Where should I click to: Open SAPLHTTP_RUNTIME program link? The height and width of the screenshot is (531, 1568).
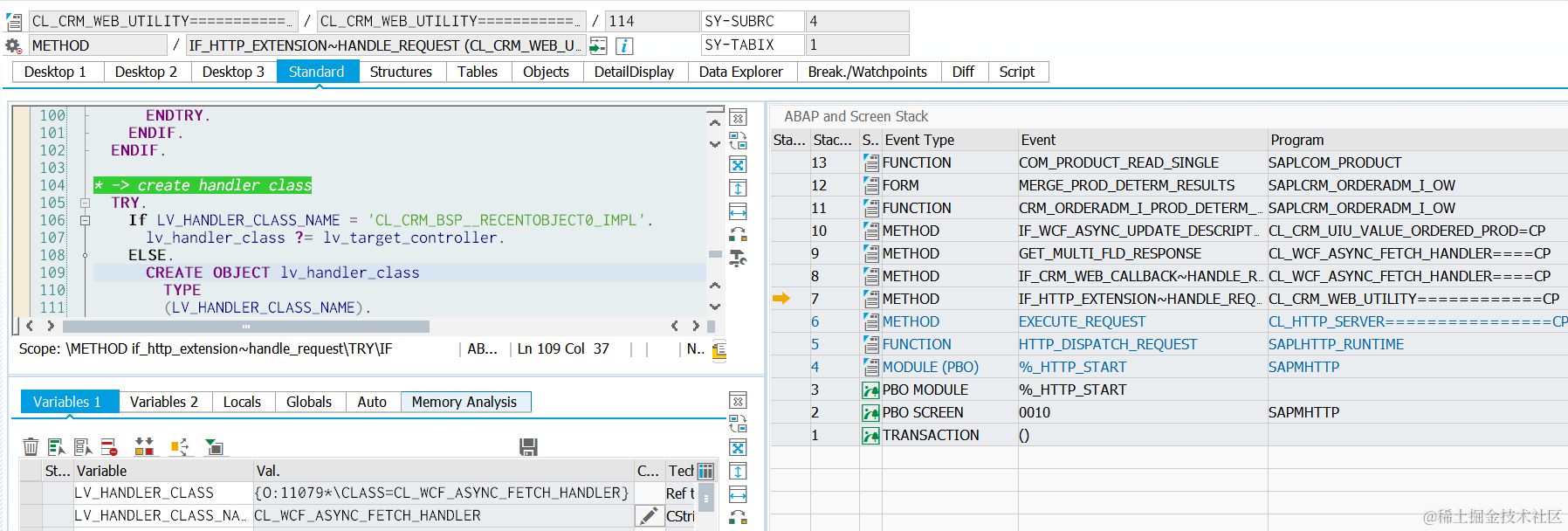[x=1336, y=344]
